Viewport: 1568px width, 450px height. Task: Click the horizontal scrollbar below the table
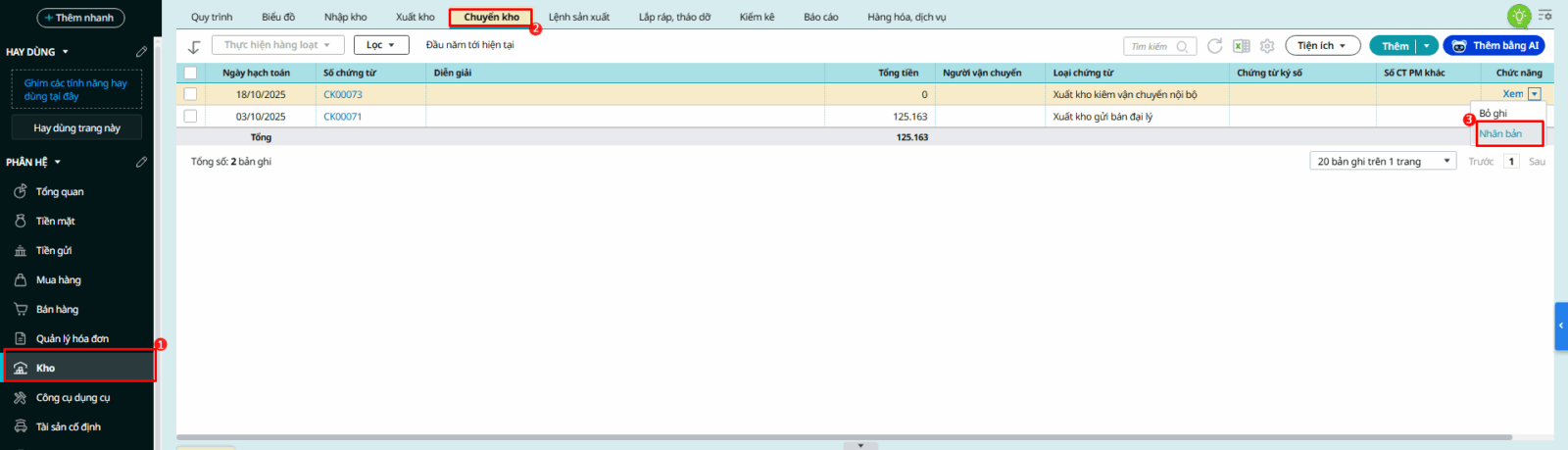686,437
